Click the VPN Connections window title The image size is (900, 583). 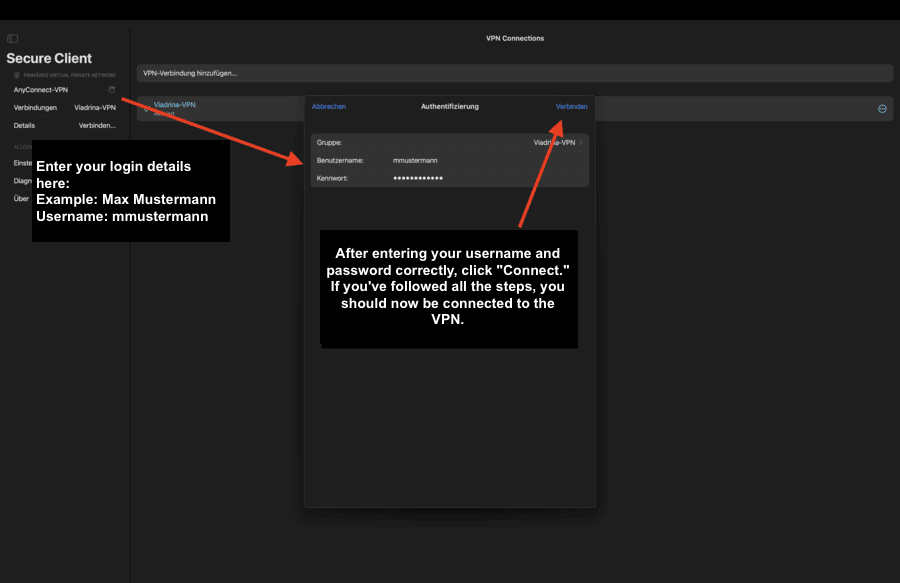tap(515, 38)
